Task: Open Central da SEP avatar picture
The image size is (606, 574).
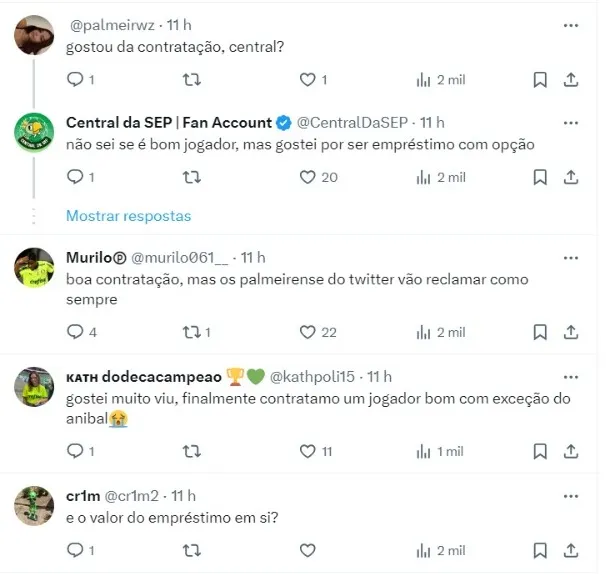Action: coord(34,133)
